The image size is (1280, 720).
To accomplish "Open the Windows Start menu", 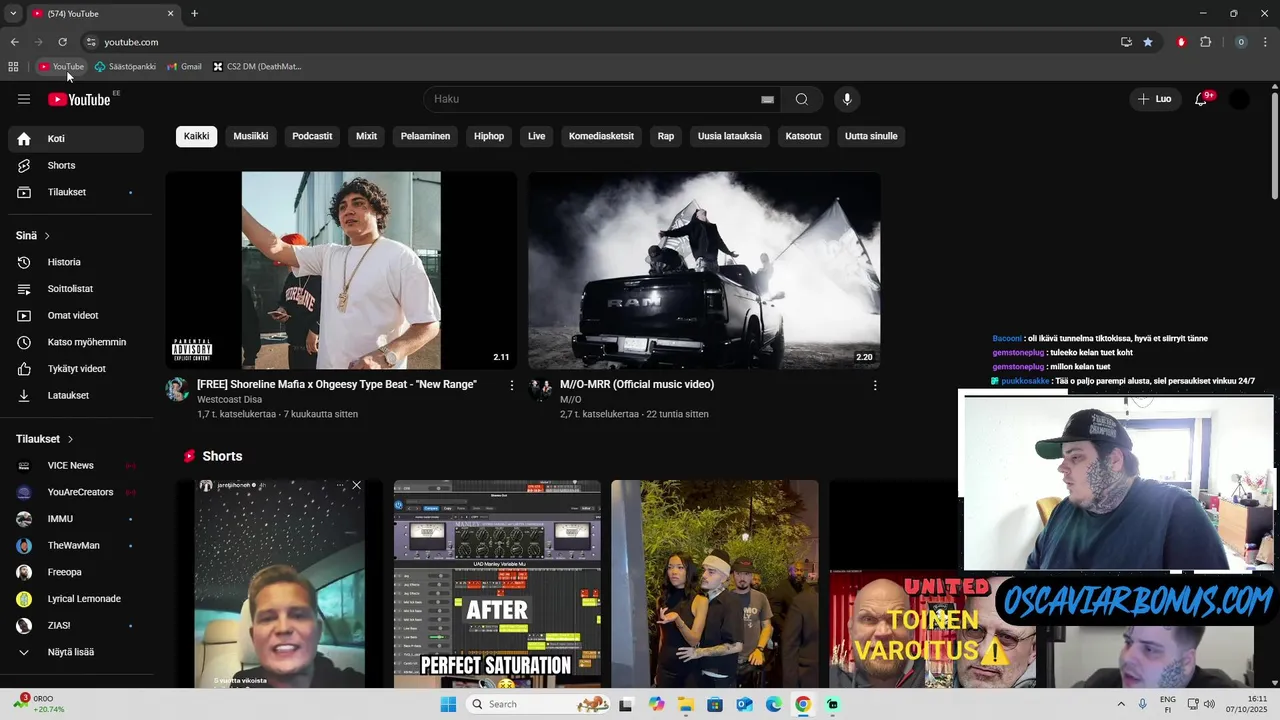I will 448,704.
